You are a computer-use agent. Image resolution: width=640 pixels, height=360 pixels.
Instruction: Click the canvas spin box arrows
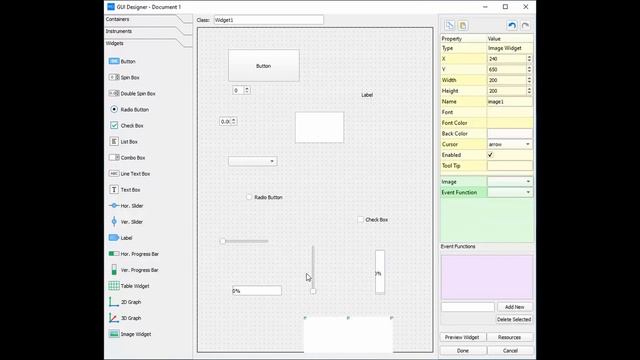click(x=247, y=90)
